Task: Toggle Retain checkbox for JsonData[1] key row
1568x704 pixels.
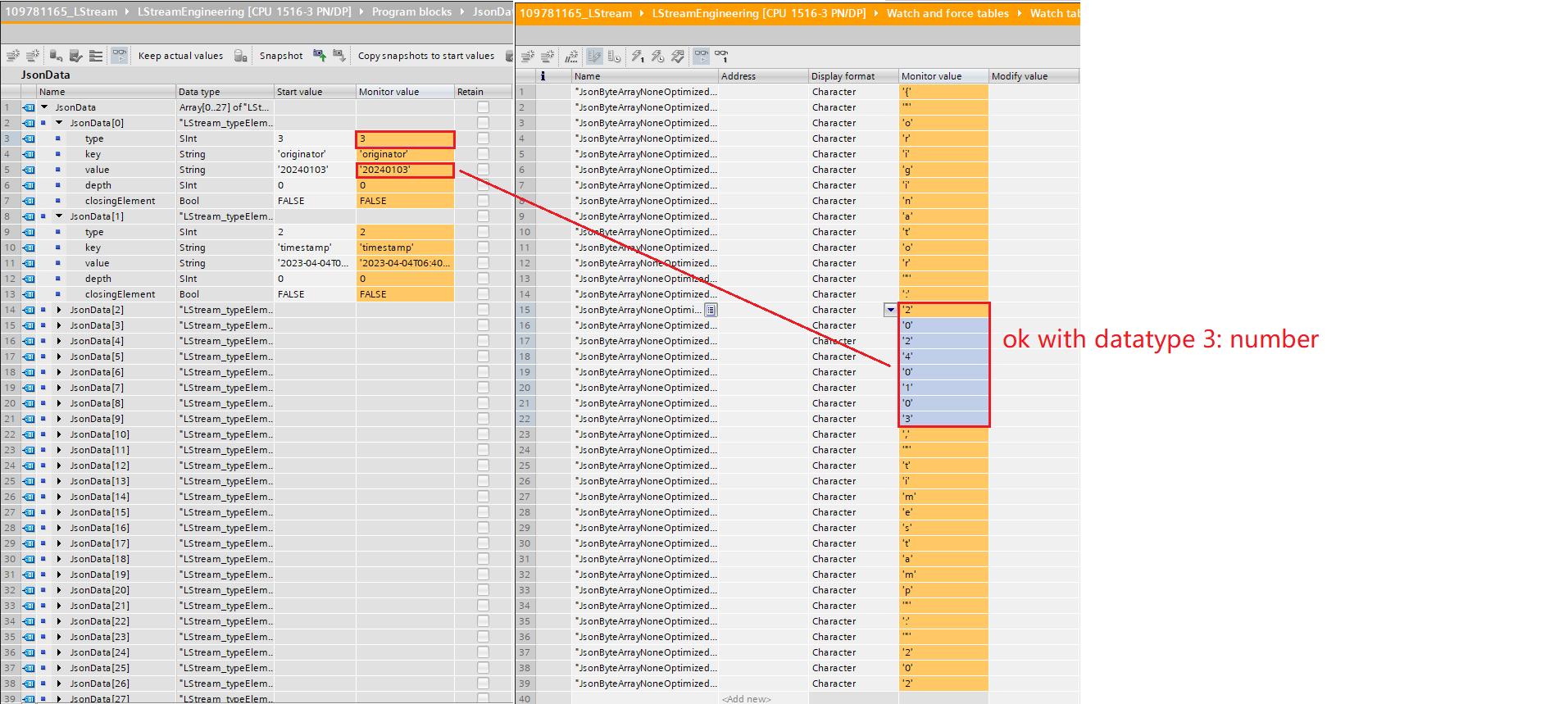Action: coord(483,248)
